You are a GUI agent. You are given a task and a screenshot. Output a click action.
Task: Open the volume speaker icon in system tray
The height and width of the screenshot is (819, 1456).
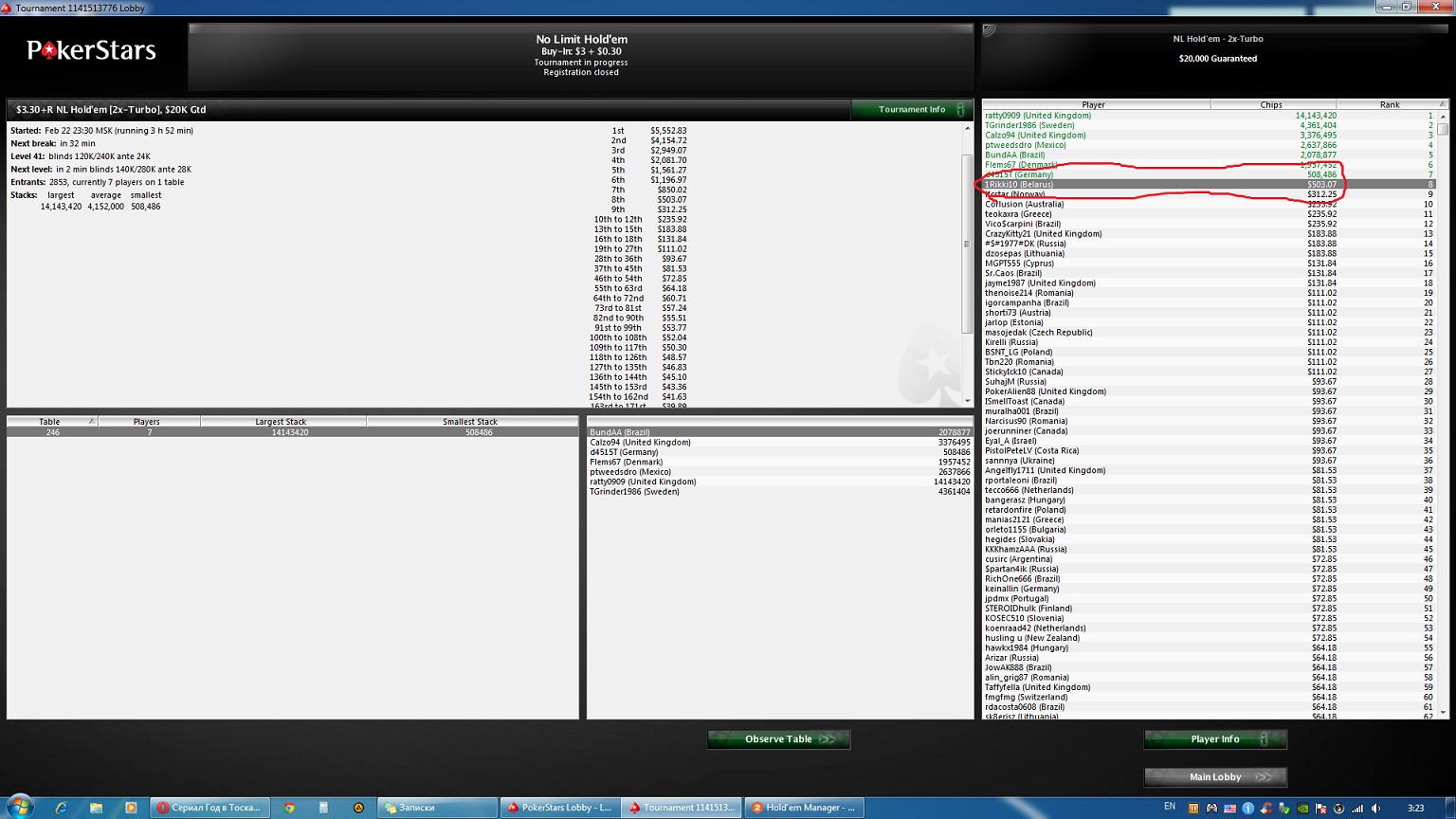(x=1375, y=809)
